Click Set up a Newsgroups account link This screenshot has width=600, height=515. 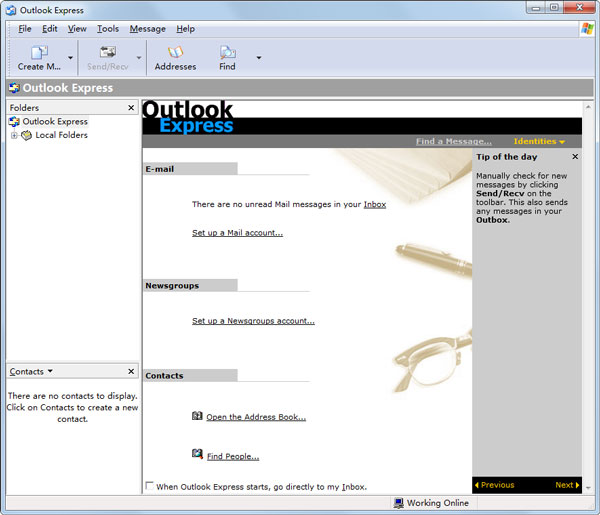click(253, 321)
